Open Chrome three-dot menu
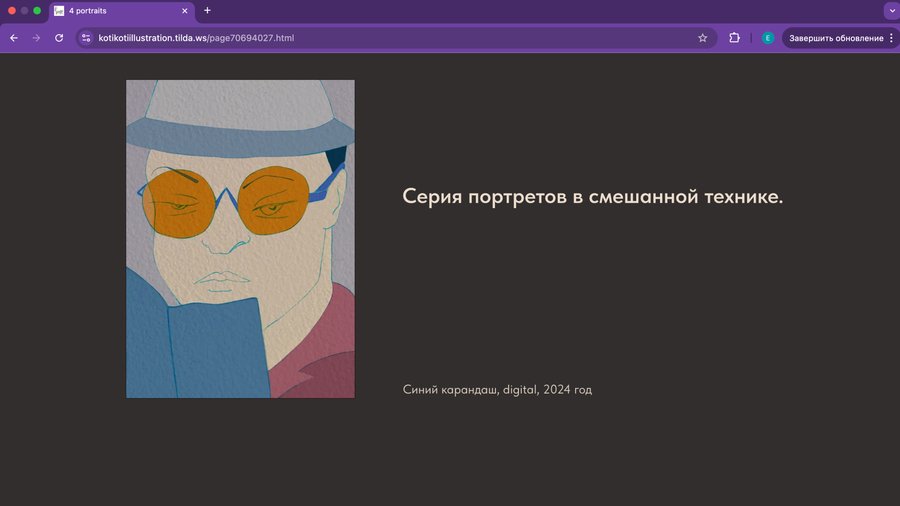This screenshot has width=900, height=506. 891,38
